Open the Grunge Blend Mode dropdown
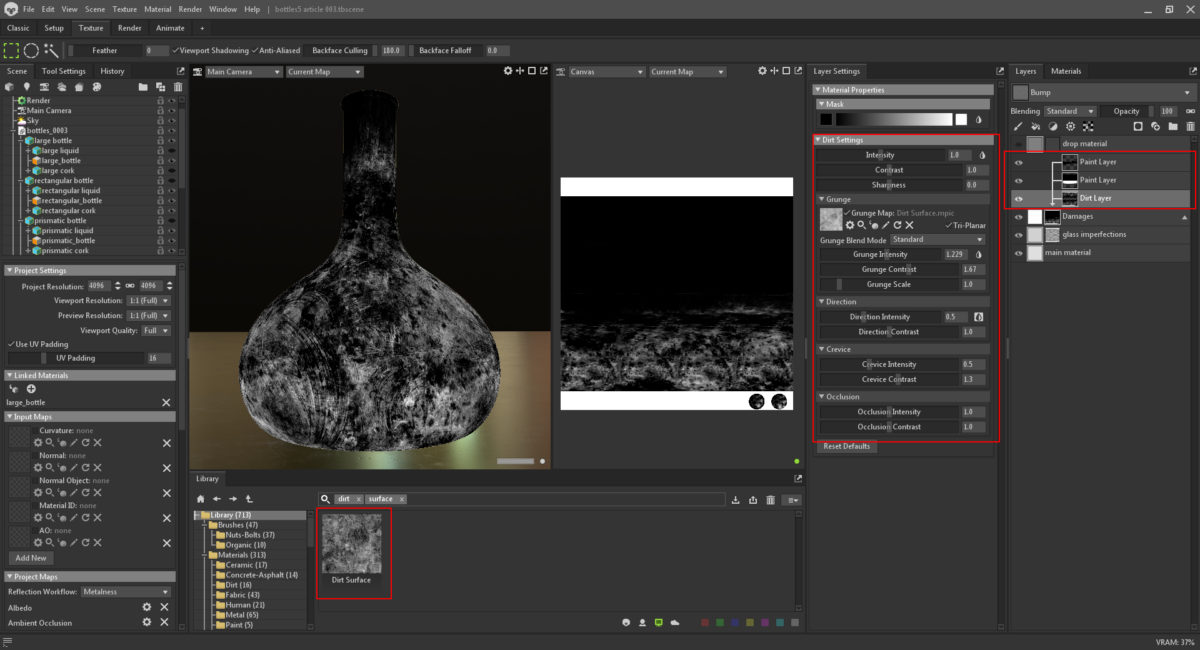Image resolution: width=1200 pixels, height=650 pixels. [x=937, y=239]
